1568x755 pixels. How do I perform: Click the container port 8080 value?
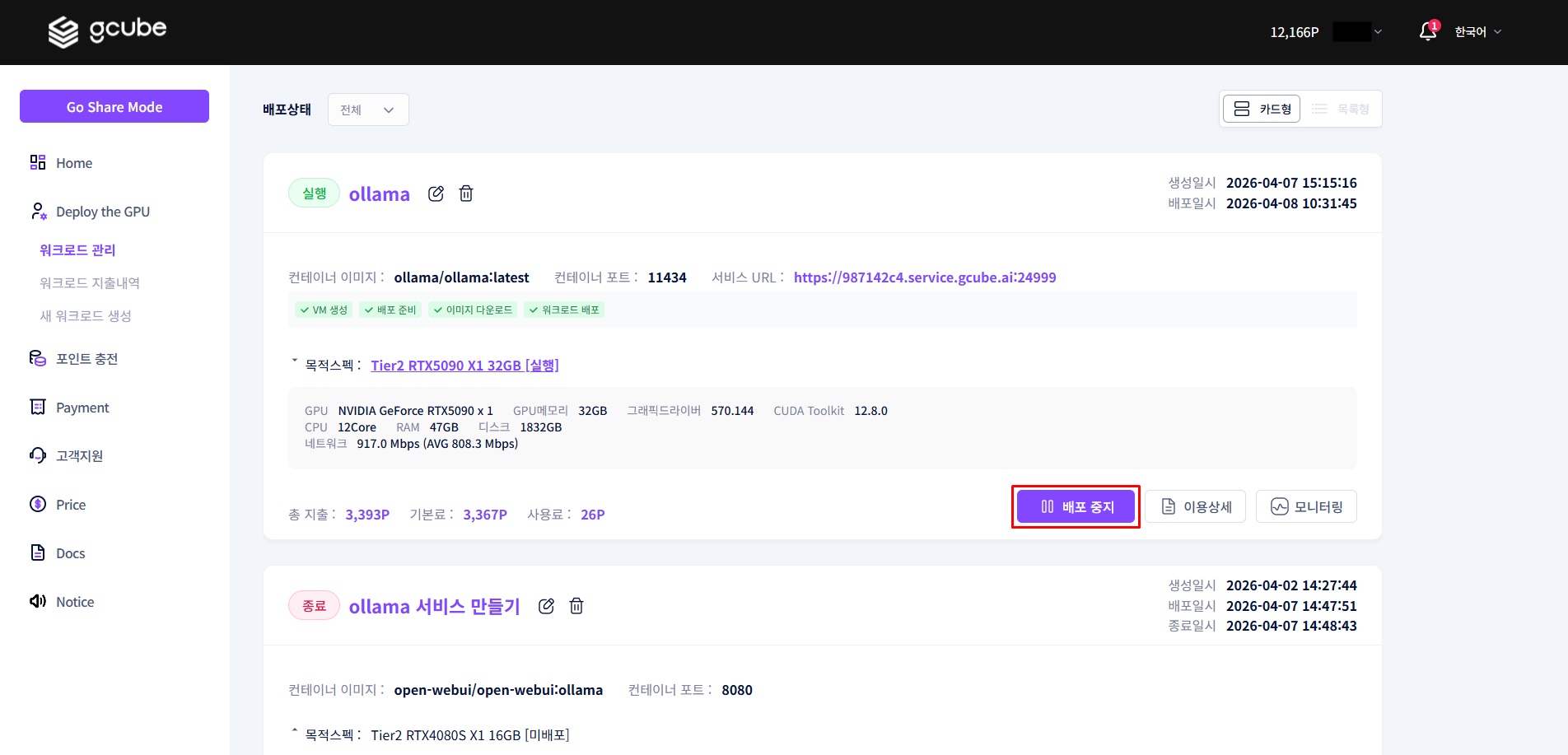[x=737, y=690]
